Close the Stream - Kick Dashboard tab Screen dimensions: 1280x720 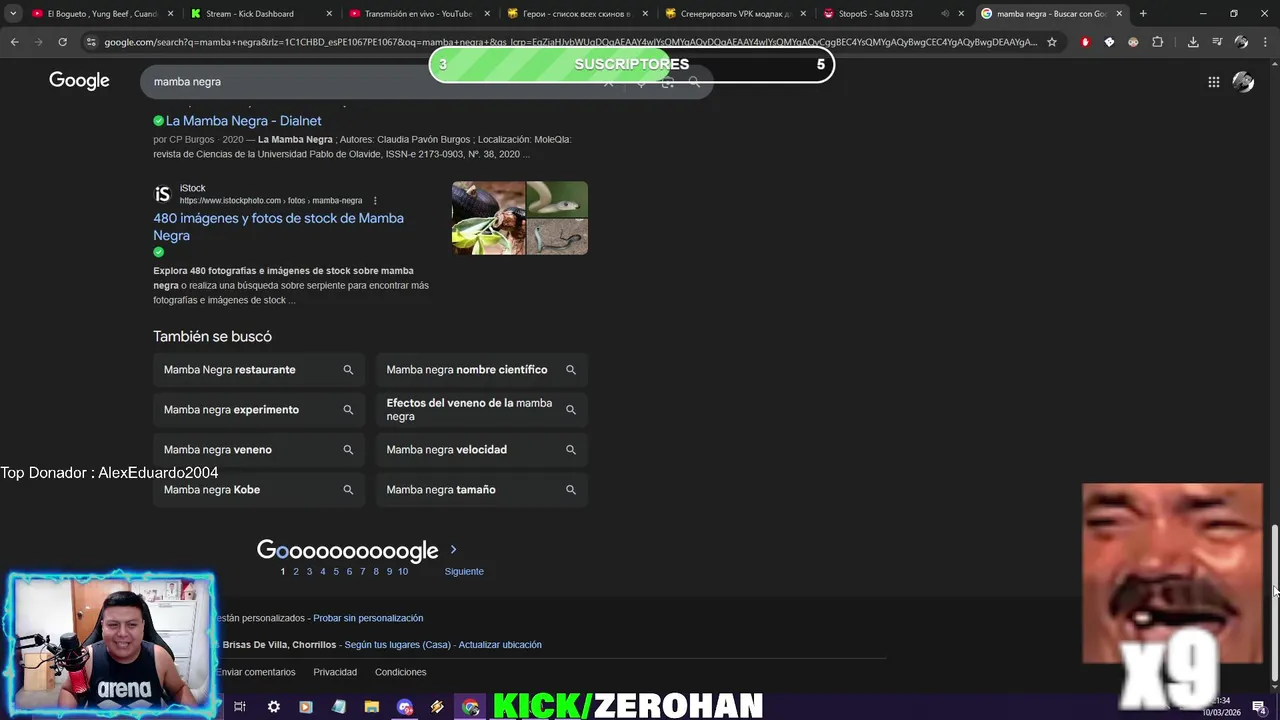click(x=328, y=14)
